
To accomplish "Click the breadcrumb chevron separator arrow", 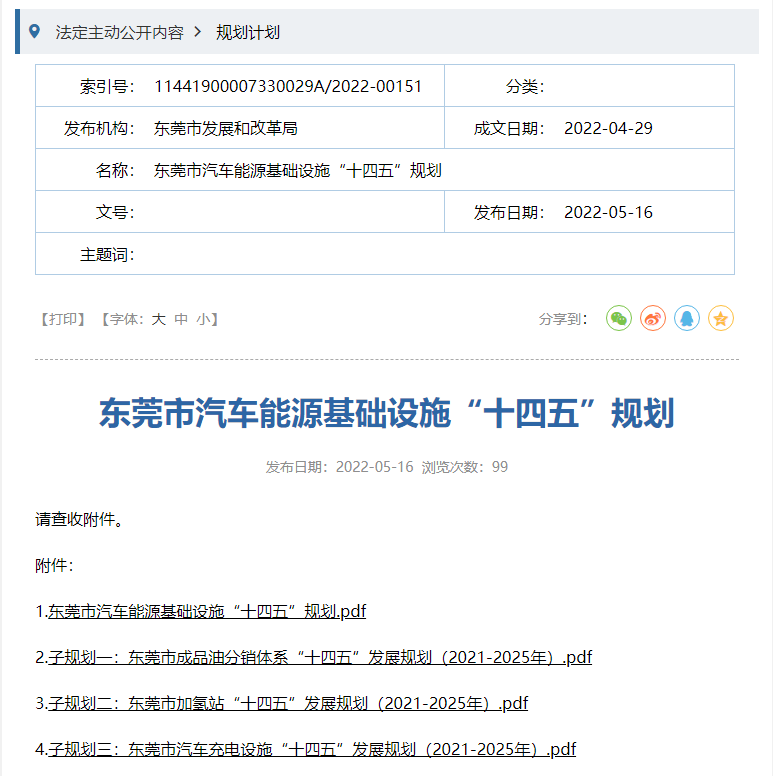I will 199,32.
